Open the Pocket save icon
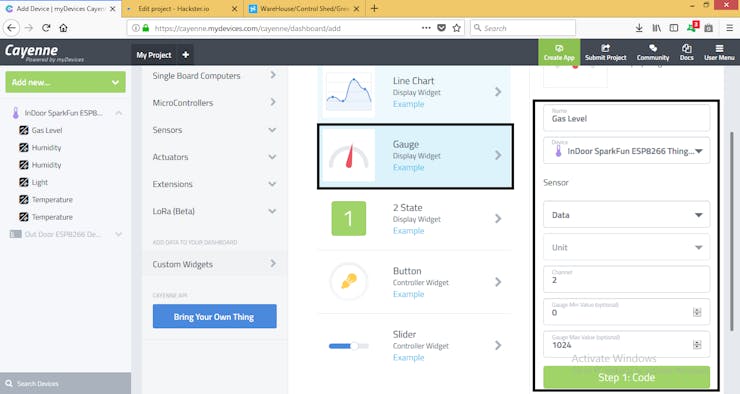 [x=441, y=28]
